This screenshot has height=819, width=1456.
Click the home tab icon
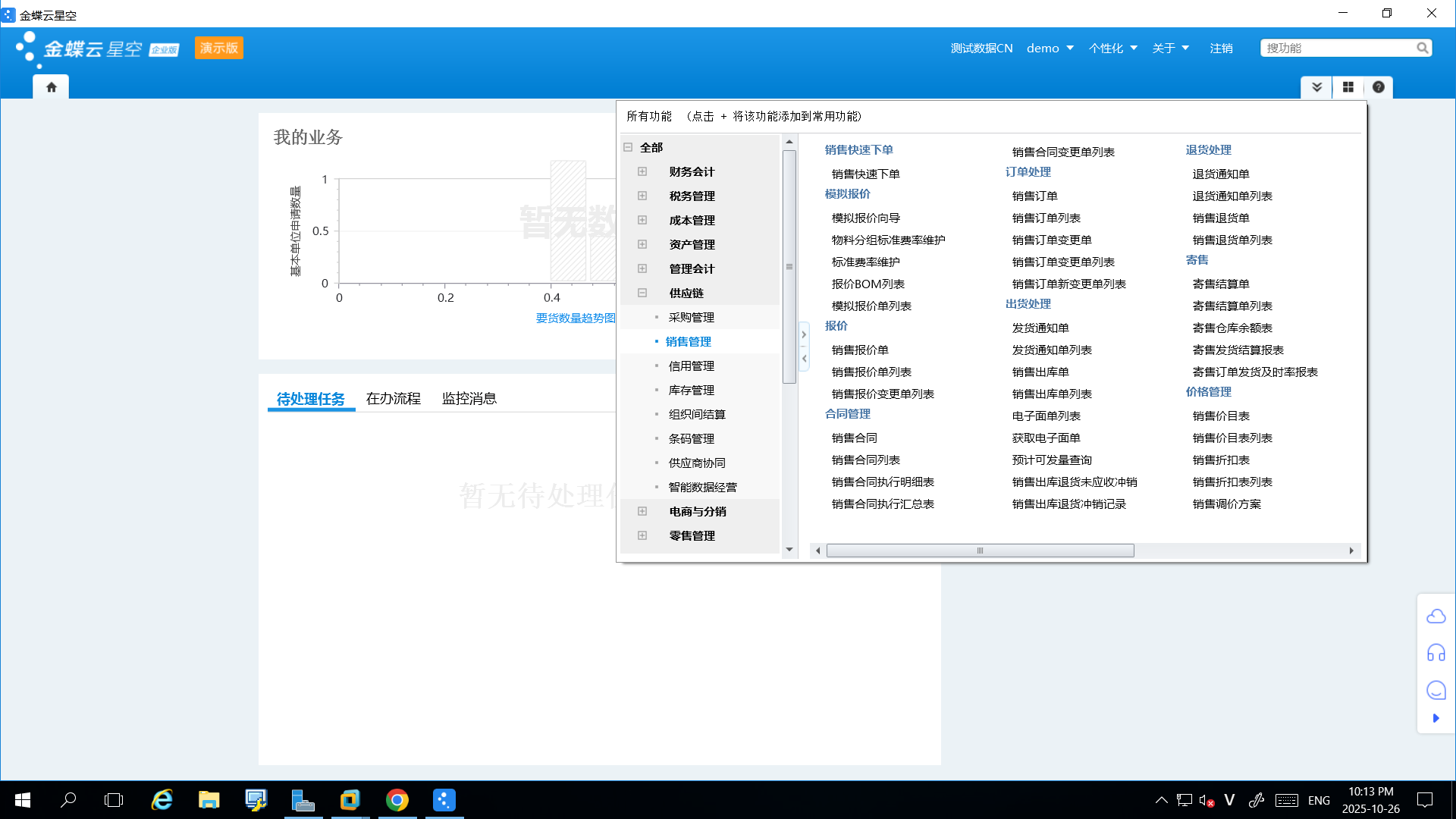click(51, 87)
